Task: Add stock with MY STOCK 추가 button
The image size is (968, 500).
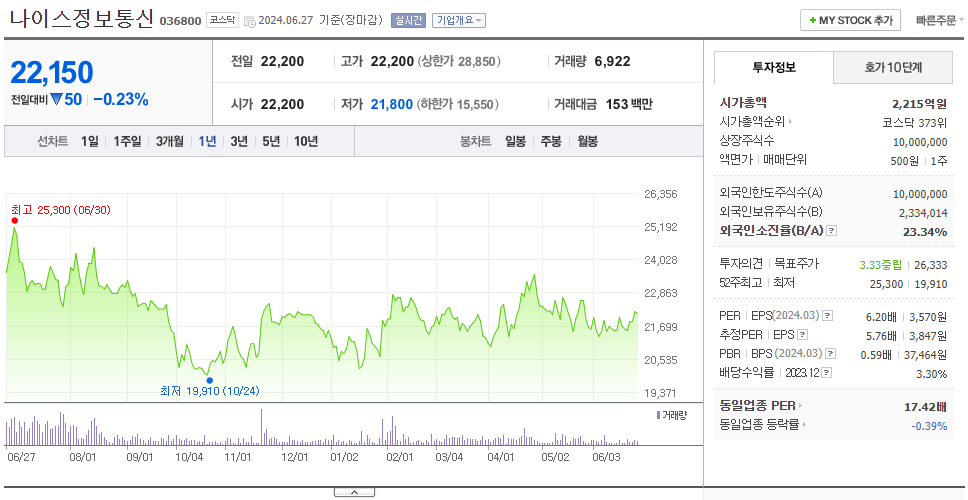Action: 850,20
